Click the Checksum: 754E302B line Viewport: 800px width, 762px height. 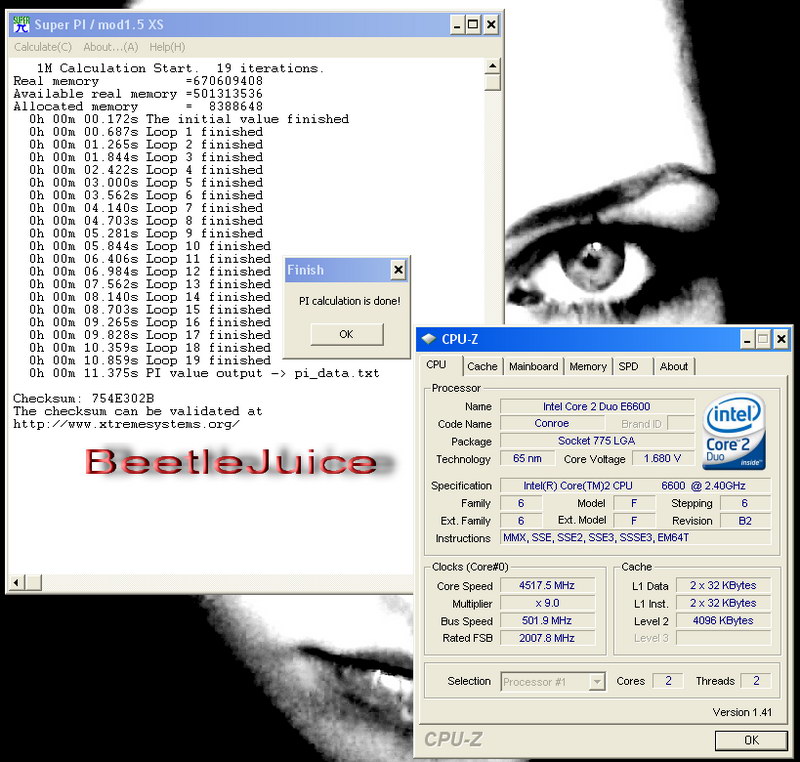click(x=84, y=398)
